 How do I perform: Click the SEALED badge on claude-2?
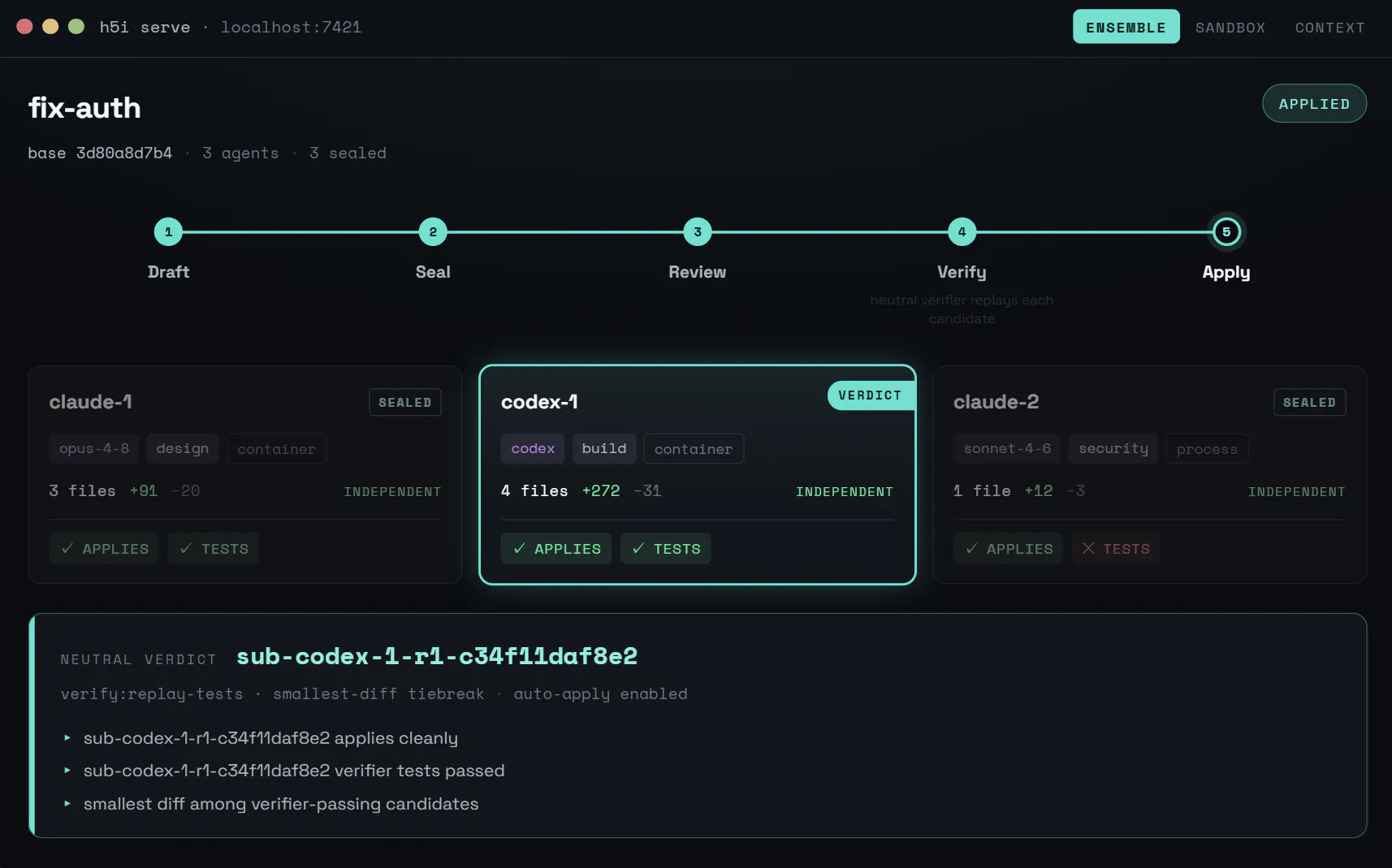(x=1310, y=403)
